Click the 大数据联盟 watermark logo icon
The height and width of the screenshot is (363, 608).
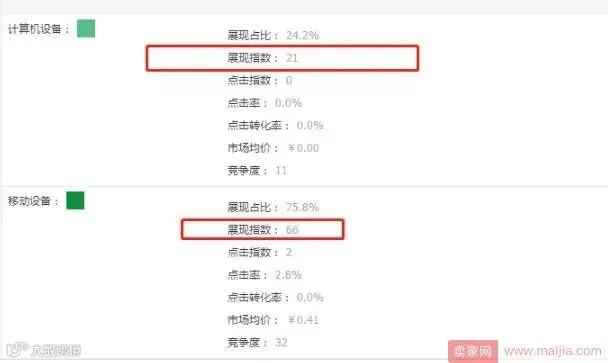17,349
